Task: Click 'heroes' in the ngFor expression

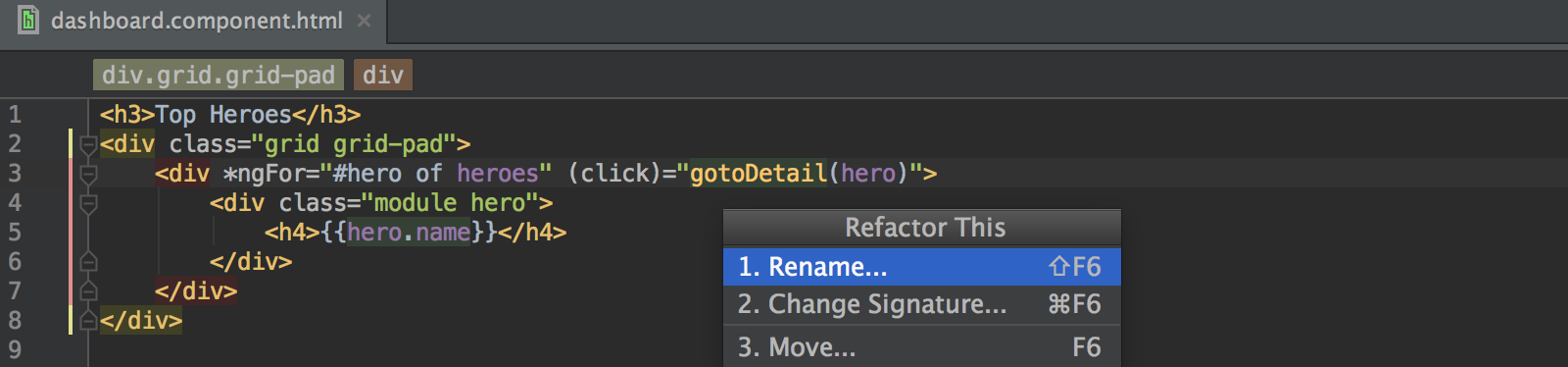Action: [x=497, y=174]
